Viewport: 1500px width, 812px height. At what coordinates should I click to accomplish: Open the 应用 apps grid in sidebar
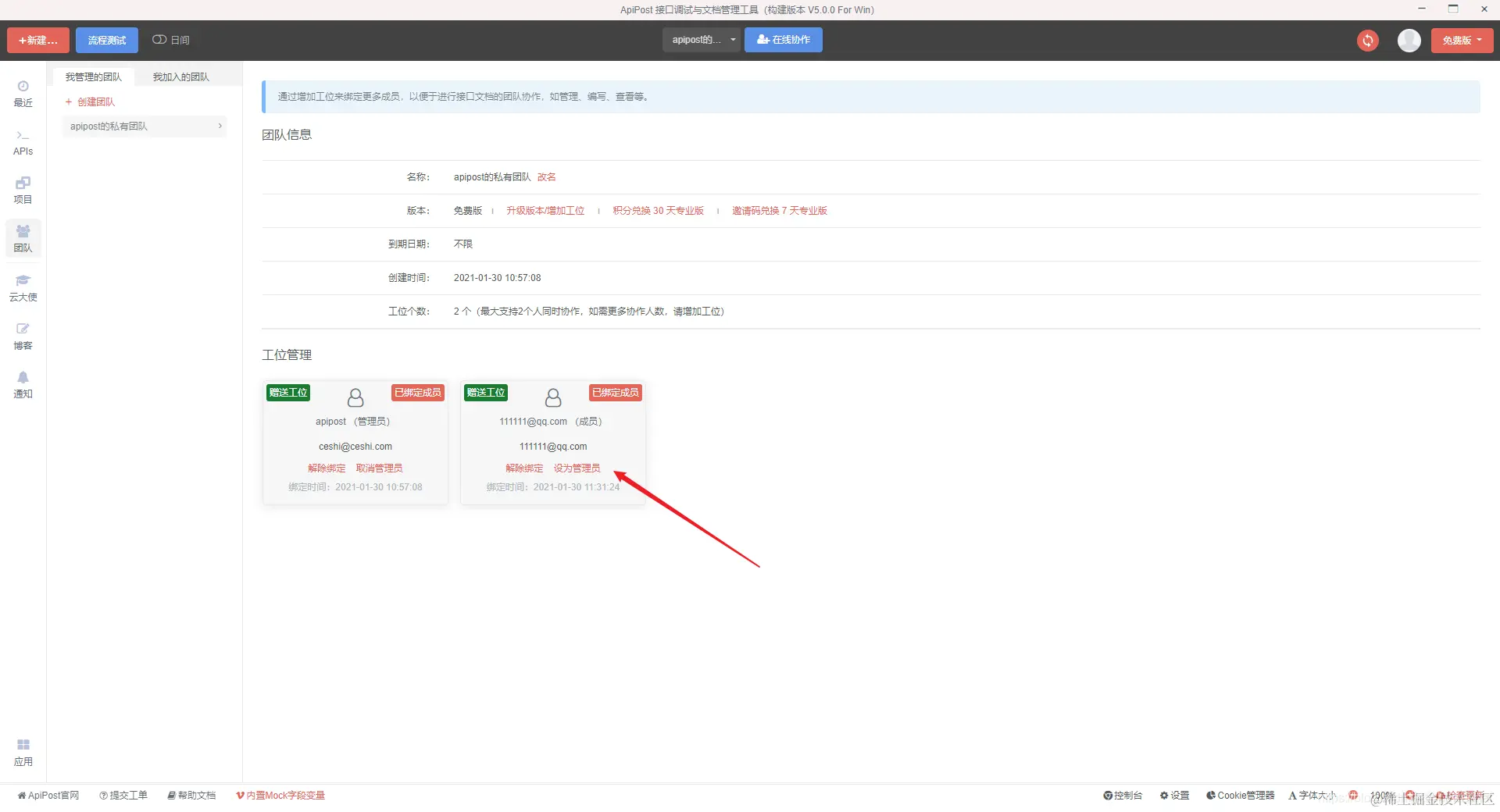23,753
